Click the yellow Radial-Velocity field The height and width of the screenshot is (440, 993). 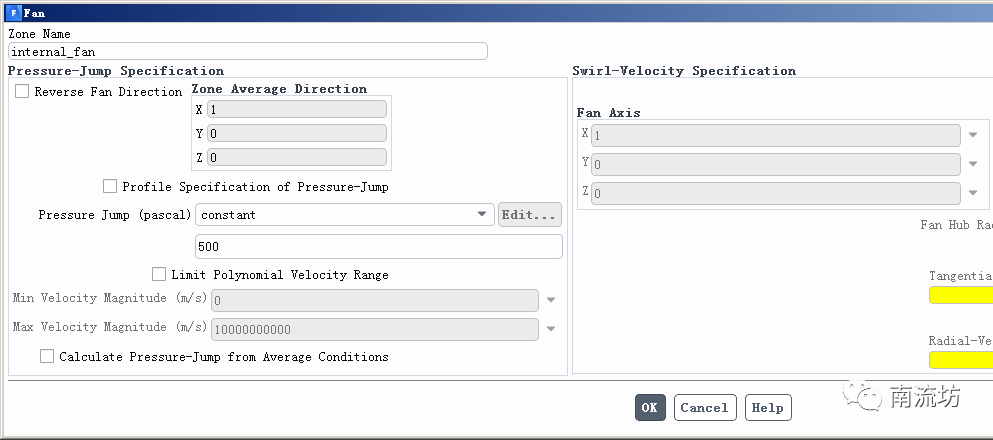pos(961,360)
